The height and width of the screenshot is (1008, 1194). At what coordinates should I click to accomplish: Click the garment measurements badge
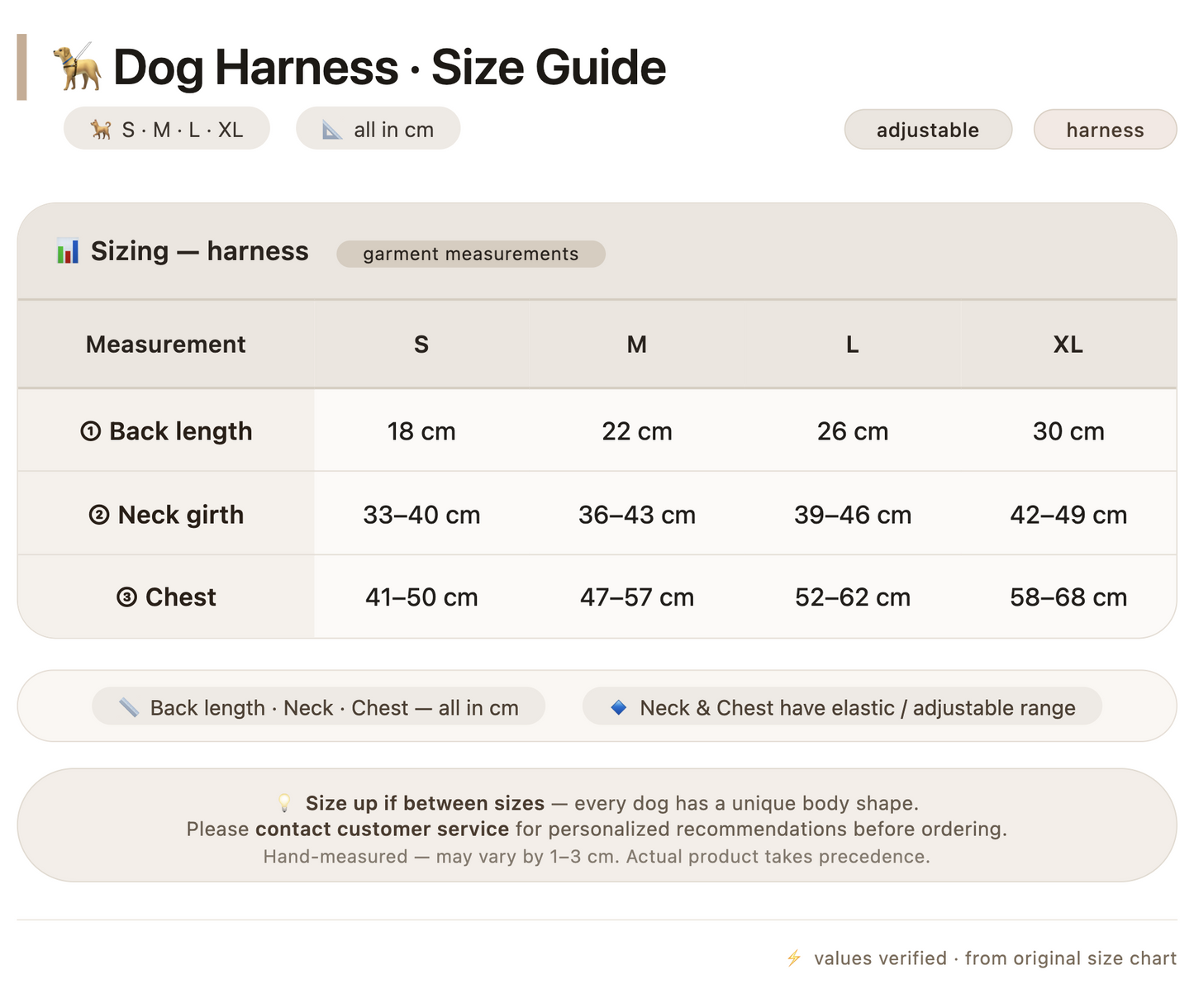tap(471, 254)
